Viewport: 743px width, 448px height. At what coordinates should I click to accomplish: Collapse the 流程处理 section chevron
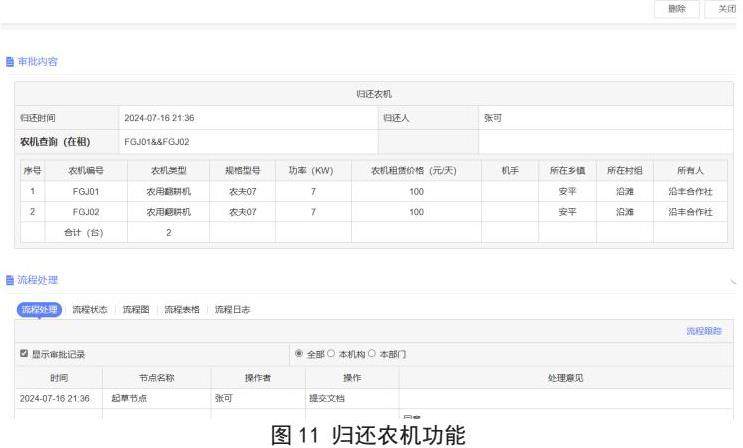tap(733, 280)
